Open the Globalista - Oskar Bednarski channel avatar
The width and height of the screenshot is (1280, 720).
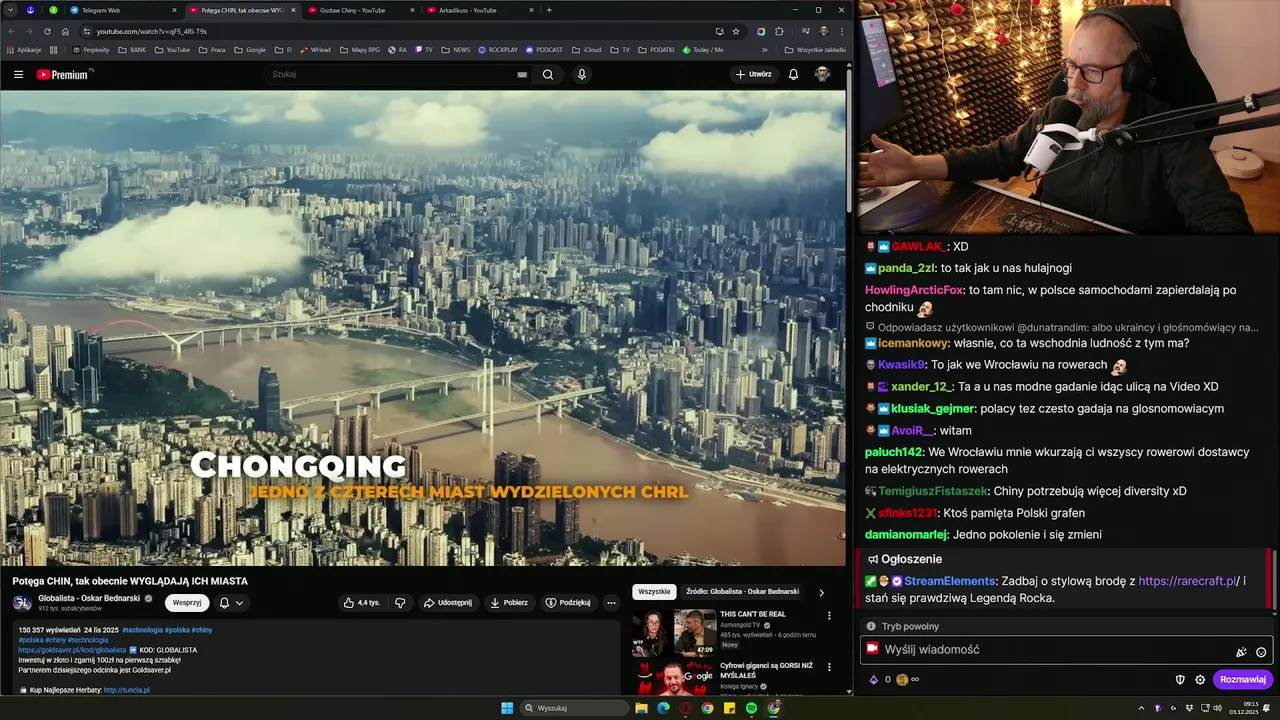[22, 603]
